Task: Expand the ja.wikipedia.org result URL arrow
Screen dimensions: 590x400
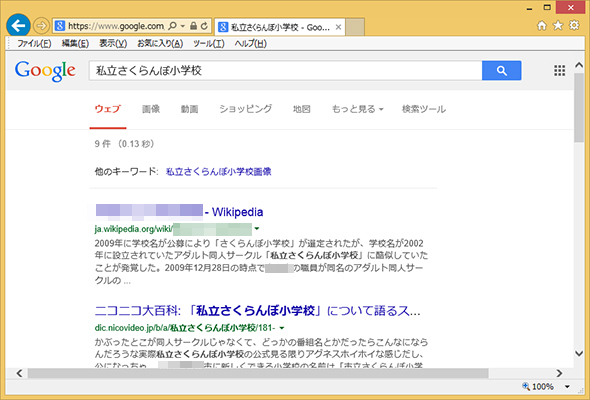Action: click(257, 228)
